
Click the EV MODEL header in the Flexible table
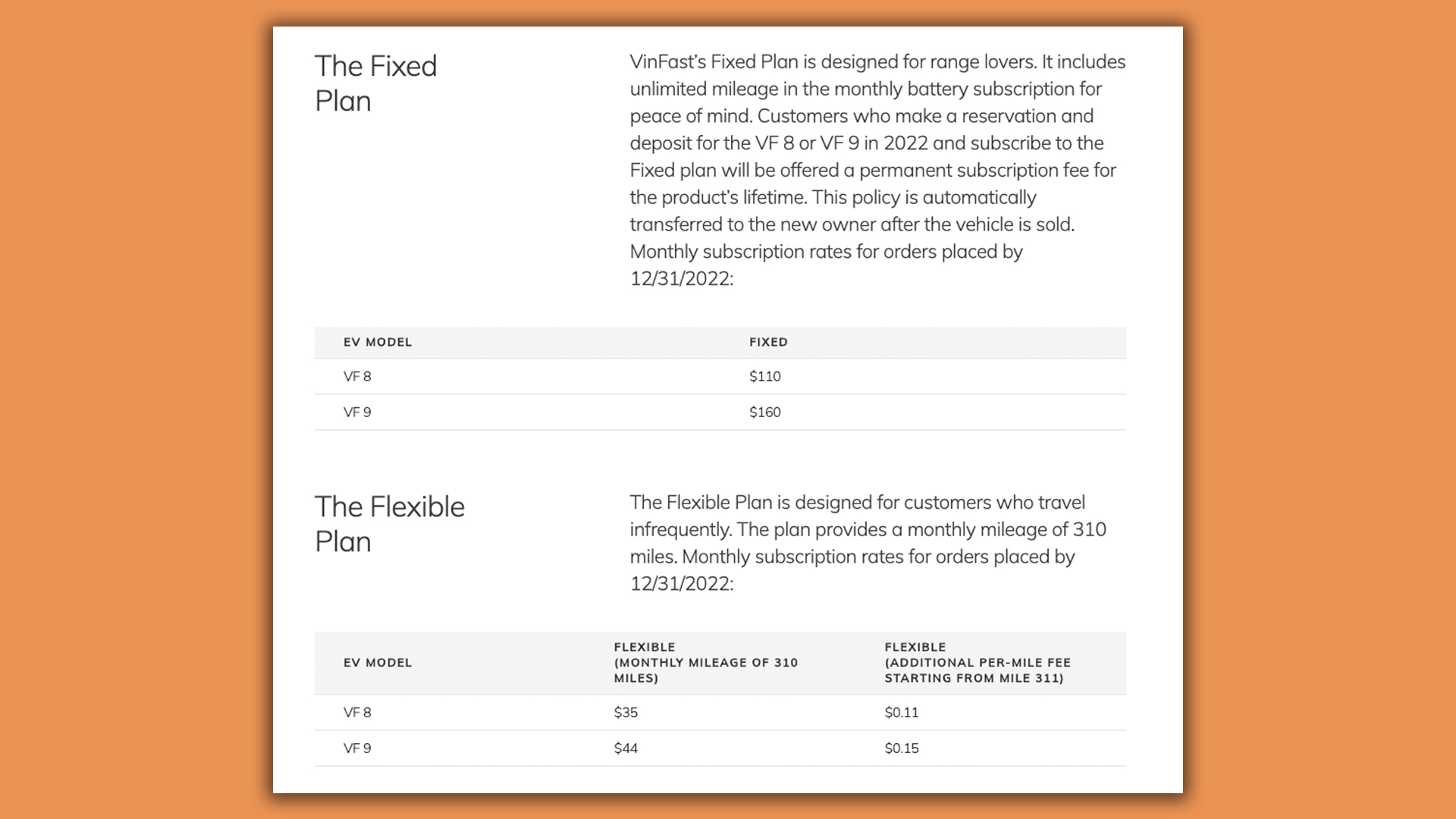pos(378,663)
